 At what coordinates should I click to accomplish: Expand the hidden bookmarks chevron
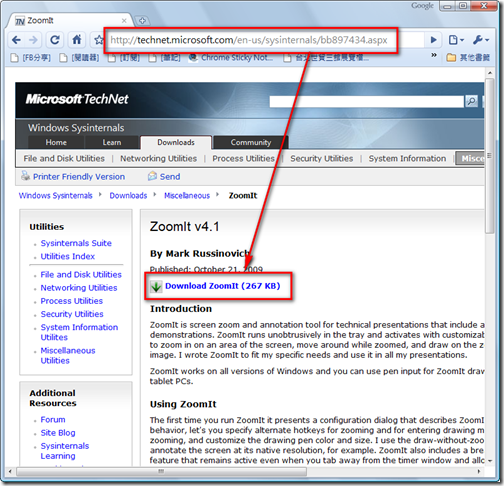434,55
